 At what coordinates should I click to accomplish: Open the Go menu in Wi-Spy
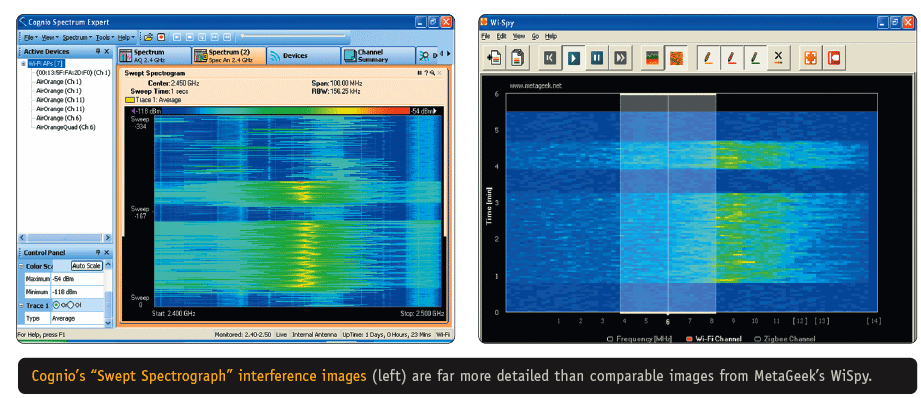[535, 36]
